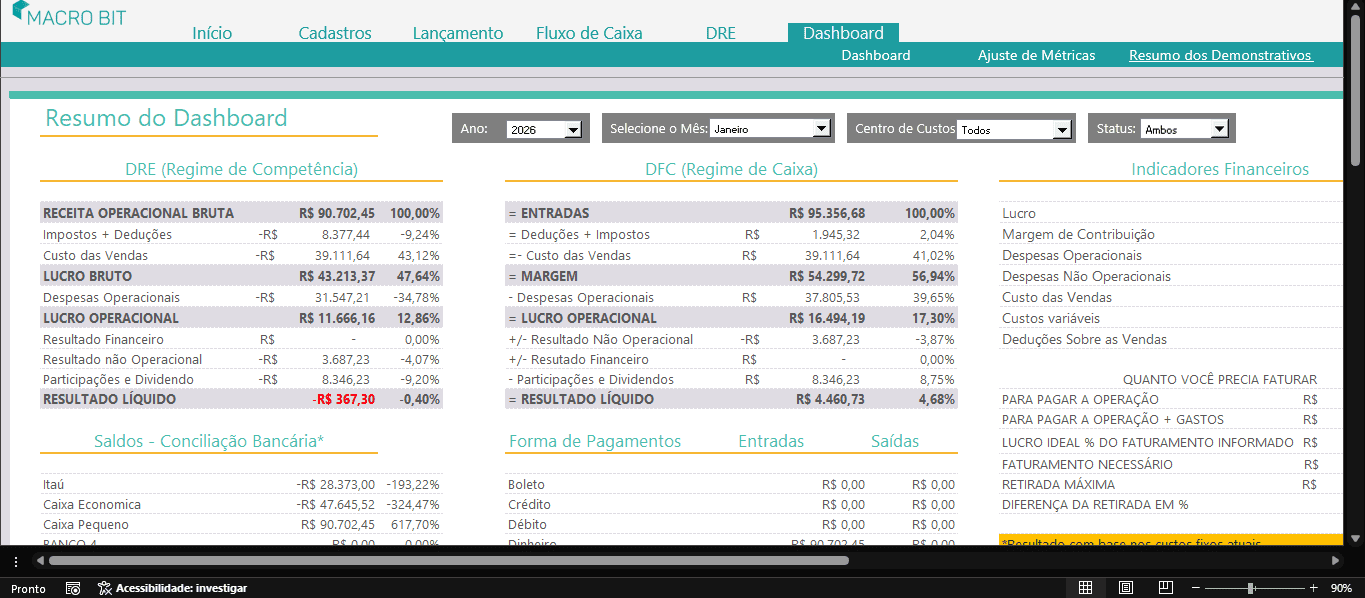The height and width of the screenshot is (598, 1365).
Task: Switch to Normal view icon
Action: tap(1085, 588)
